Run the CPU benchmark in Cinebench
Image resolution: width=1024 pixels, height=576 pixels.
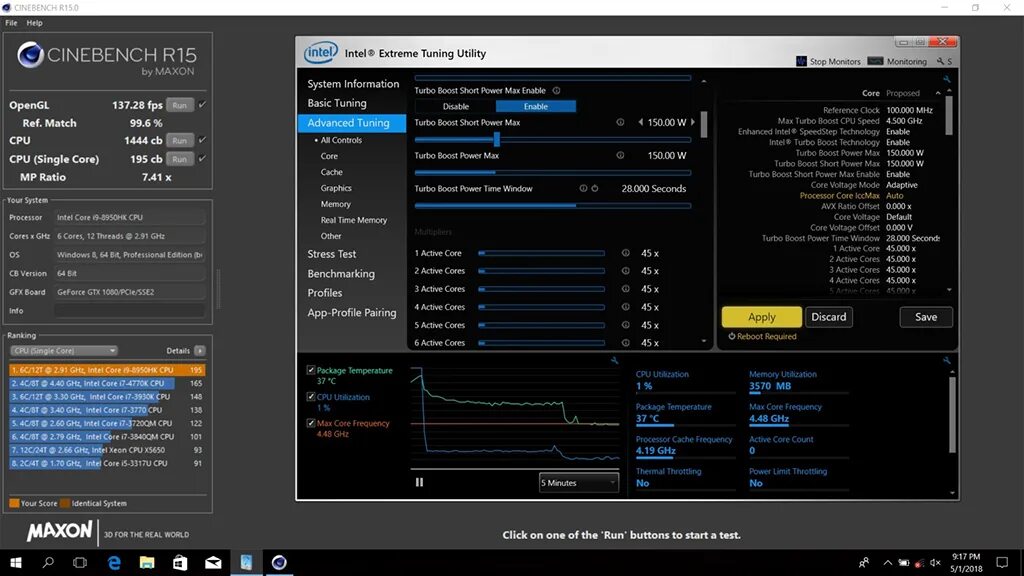click(180, 140)
